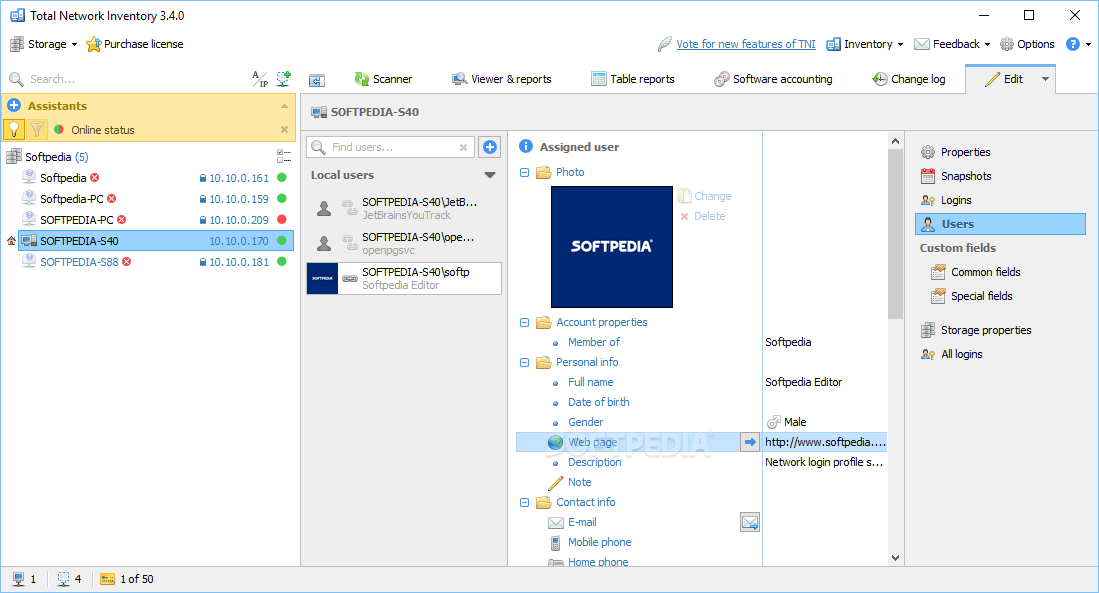Open the Storage menu
The height and width of the screenshot is (593, 1099).
pyautogui.click(x=43, y=44)
